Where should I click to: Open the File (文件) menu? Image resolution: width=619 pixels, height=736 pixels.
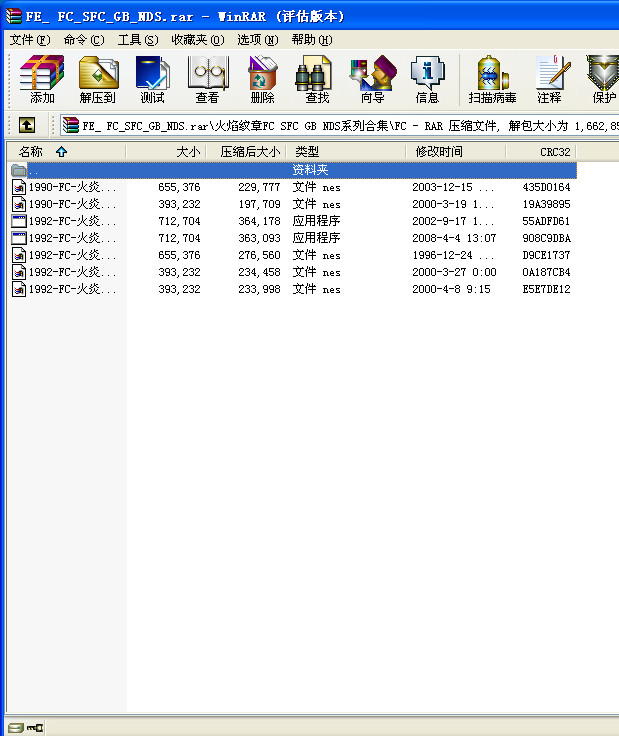click(x=30, y=40)
